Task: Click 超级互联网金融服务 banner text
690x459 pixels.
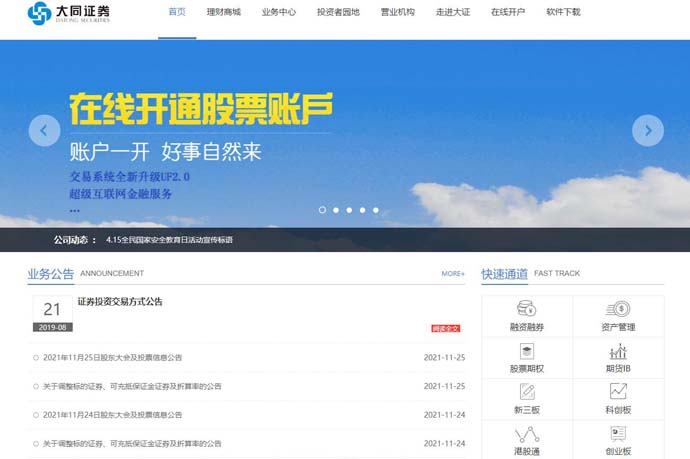Action: pyautogui.click(x=121, y=194)
